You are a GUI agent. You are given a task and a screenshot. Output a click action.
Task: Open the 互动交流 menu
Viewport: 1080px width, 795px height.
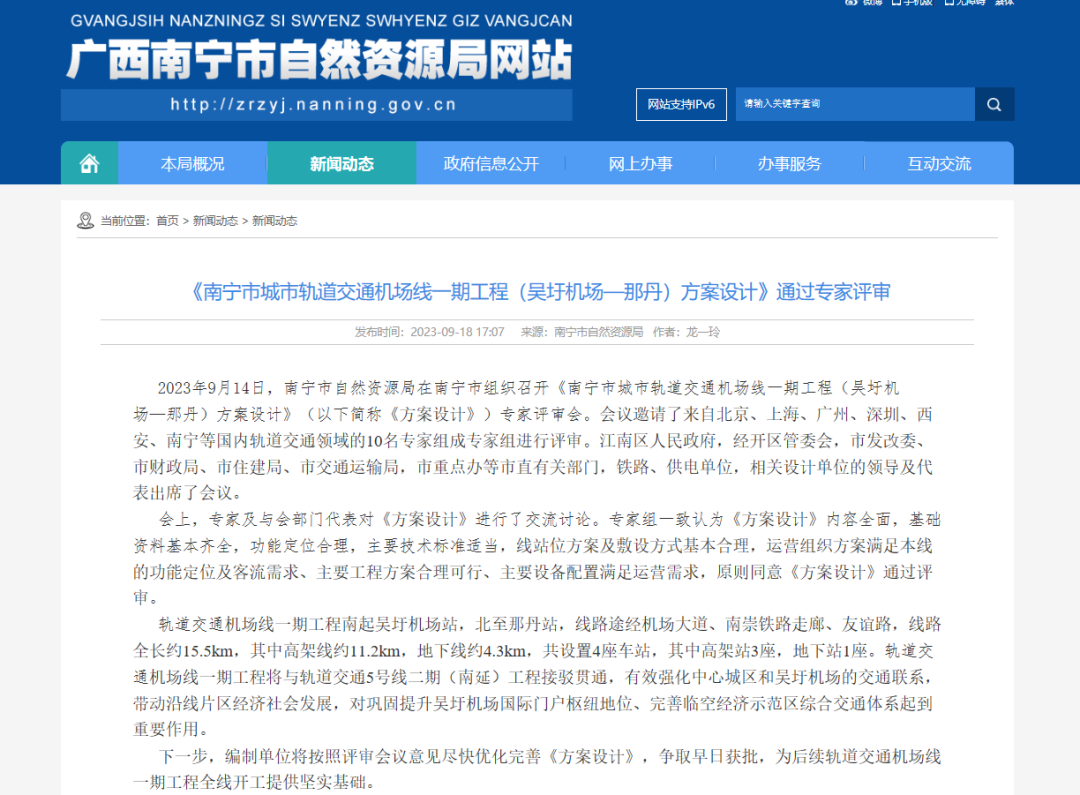coord(938,161)
